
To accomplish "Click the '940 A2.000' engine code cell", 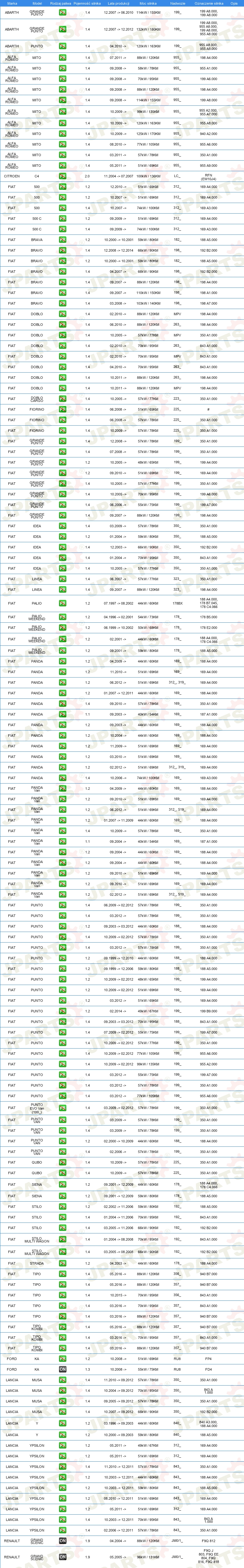I will pyautogui.click(x=209, y=134).
